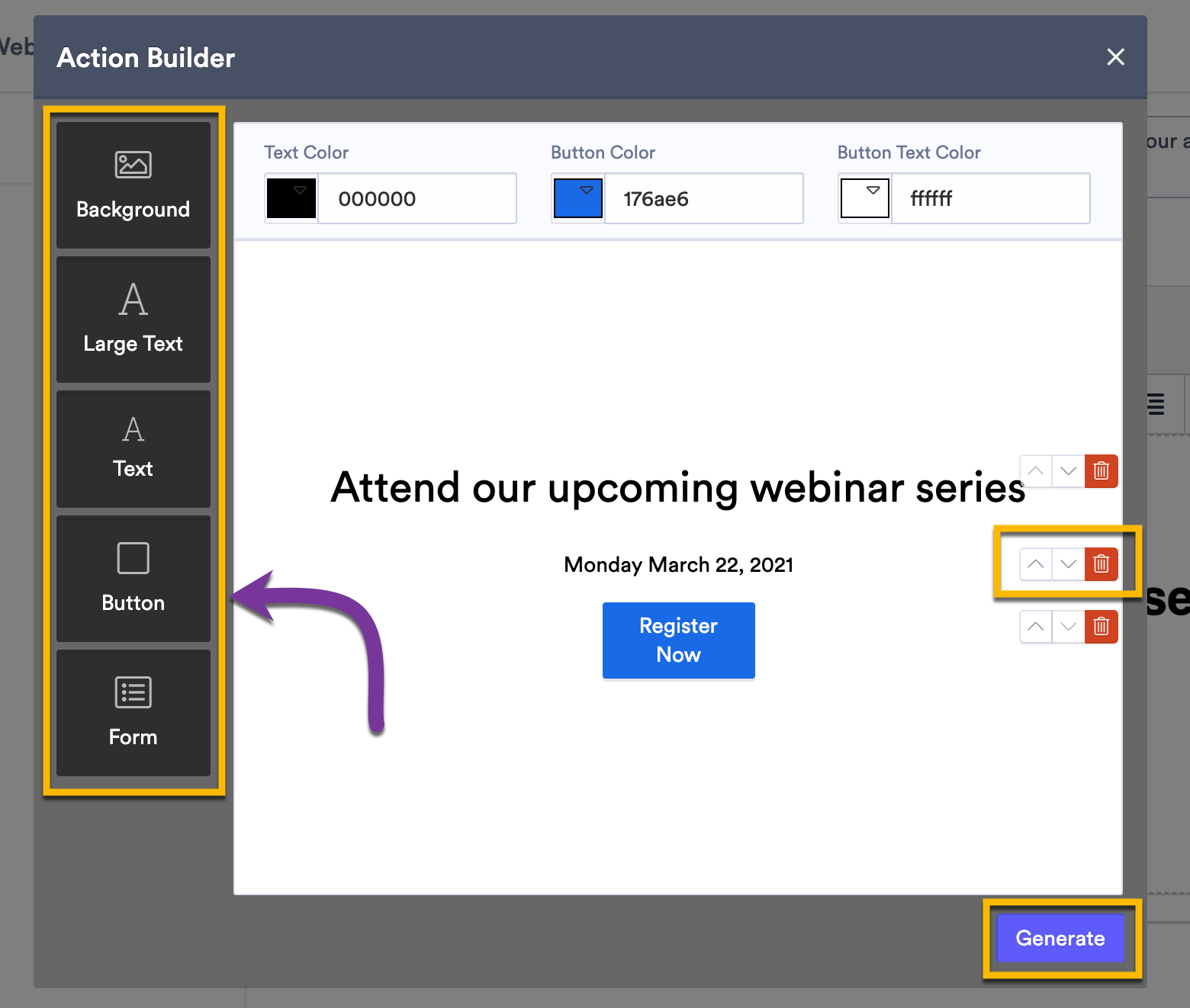Screen dimensions: 1190x1008
Task: Select the 'Monday March 22, 2021' text
Action: click(679, 565)
